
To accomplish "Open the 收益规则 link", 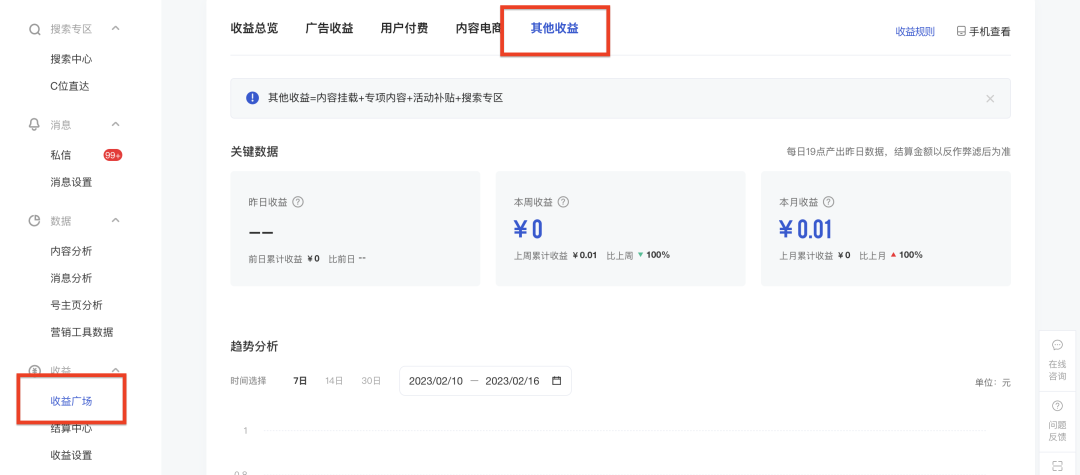I will pos(914,31).
